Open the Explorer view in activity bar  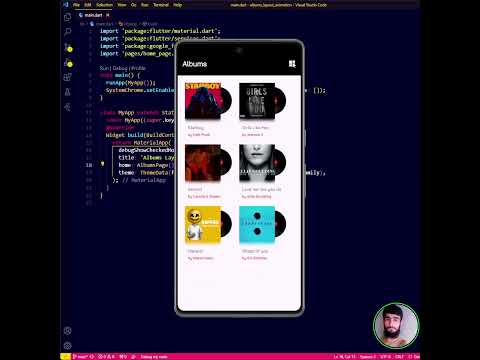[67, 17]
